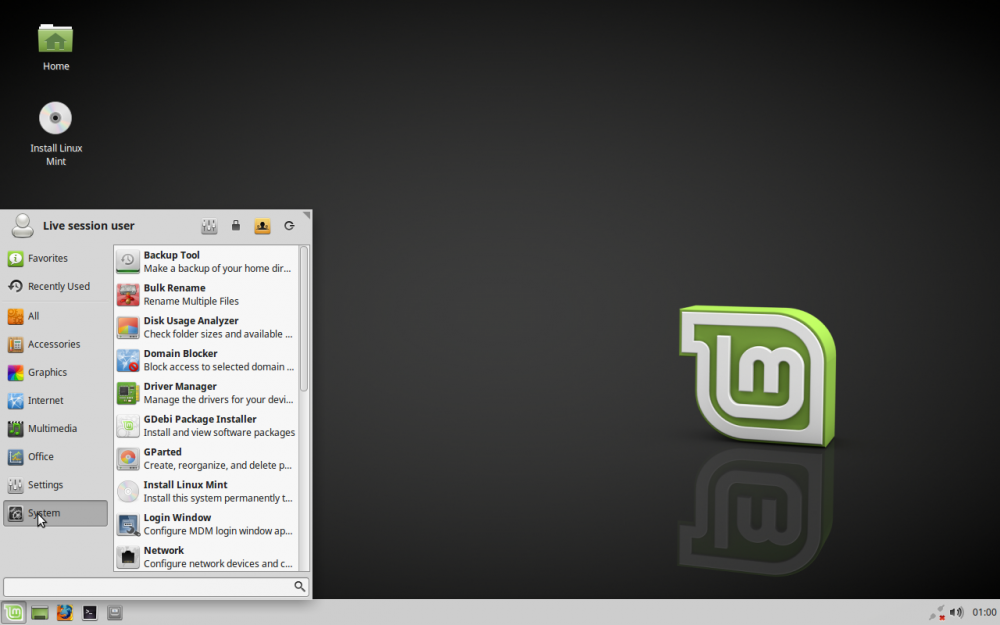Open the Accessories category
The height and width of the screenshot is (625, 1000).
click(55, 344)
